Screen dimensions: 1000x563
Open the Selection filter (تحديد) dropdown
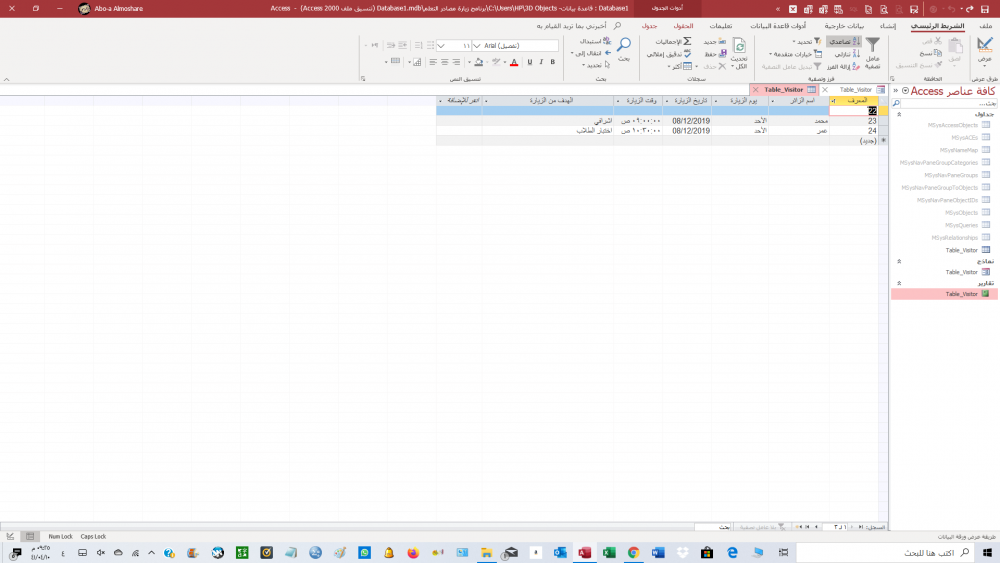[x=806, y=41]
